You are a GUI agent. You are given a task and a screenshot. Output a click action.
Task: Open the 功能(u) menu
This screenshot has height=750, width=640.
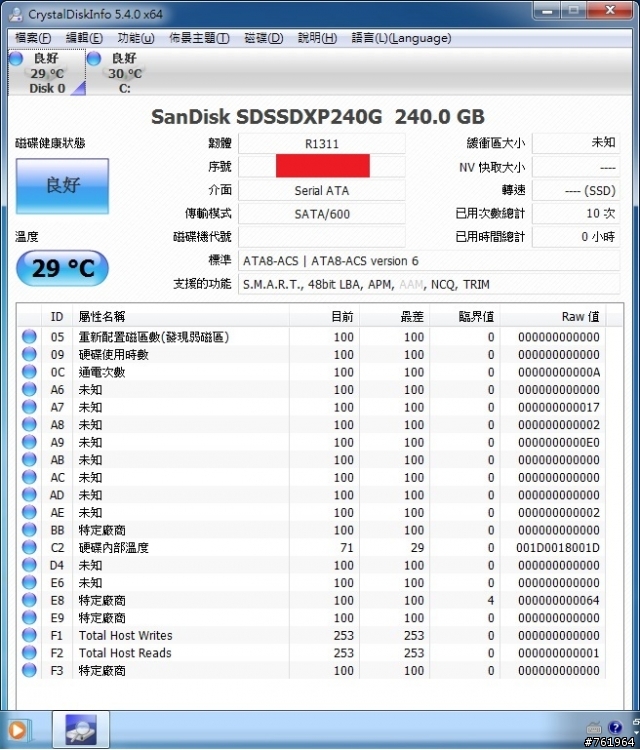[x=136, y=38]
